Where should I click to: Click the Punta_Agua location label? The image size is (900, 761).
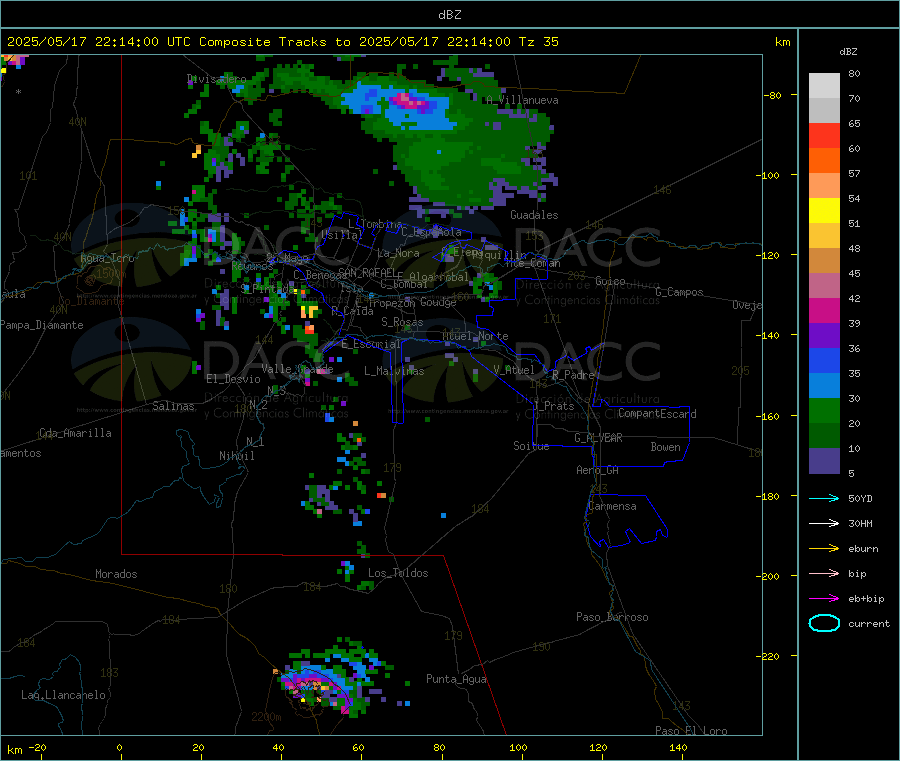pyautogui.click(x=456, y=679)
